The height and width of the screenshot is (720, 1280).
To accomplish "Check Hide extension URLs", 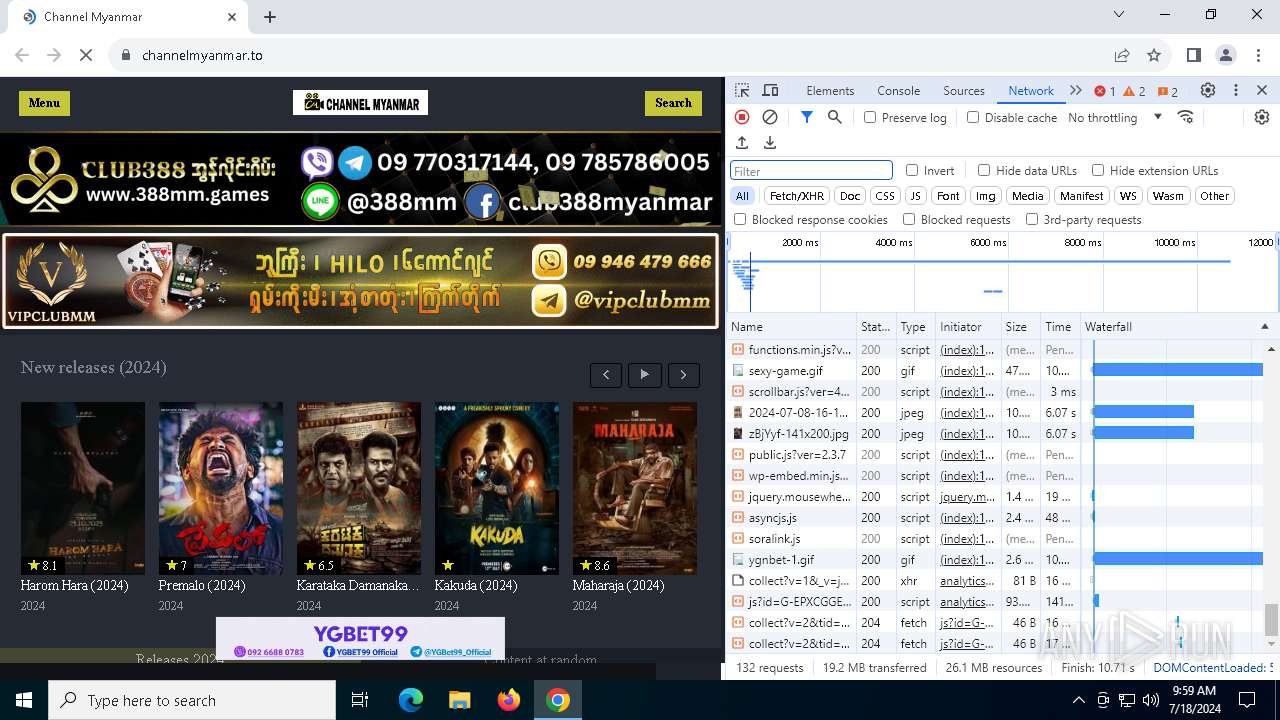I will coord(1098,170).
